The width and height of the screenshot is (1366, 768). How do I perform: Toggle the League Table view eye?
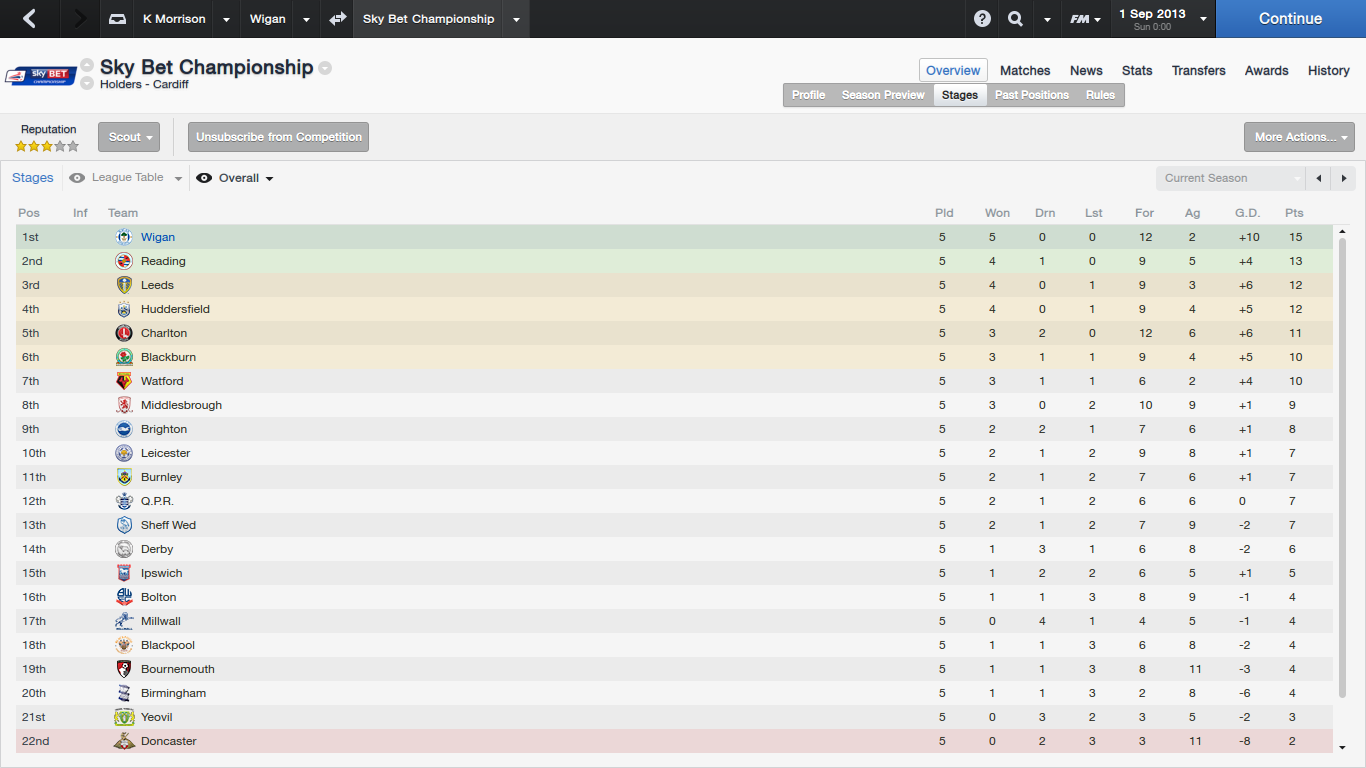(x=77, y=178)
